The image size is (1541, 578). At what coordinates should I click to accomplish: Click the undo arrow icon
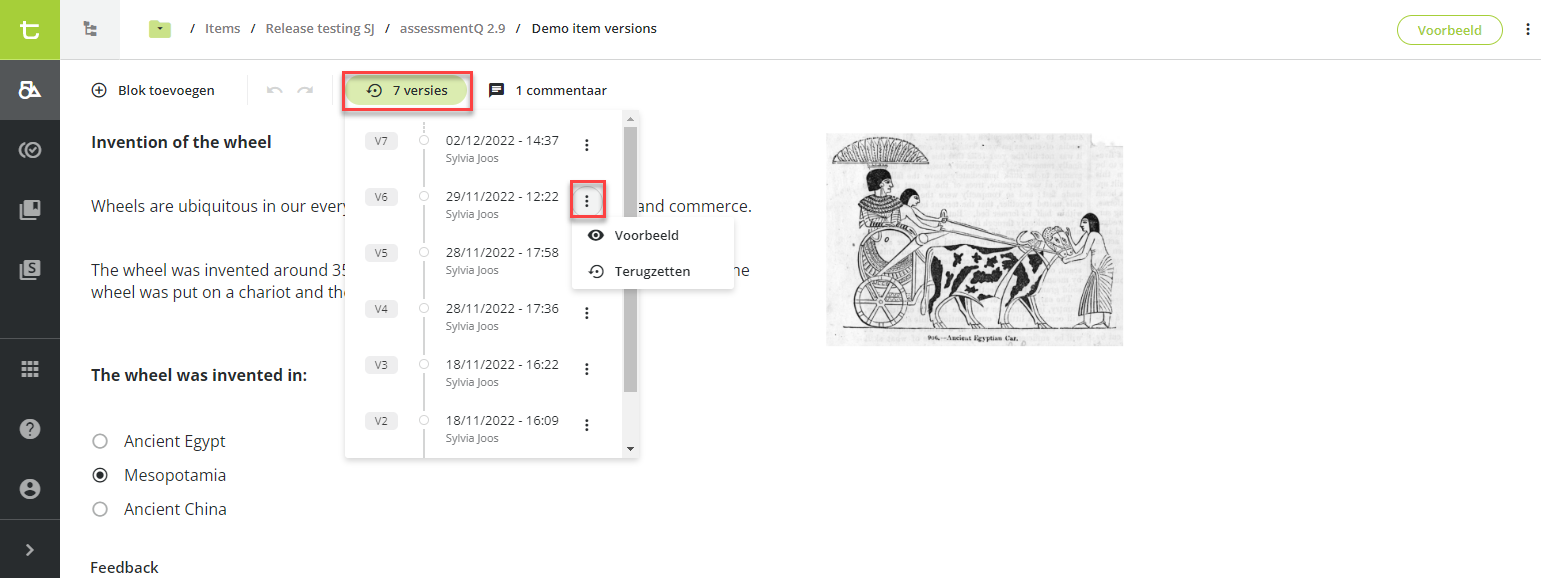[x=274, y=90]
